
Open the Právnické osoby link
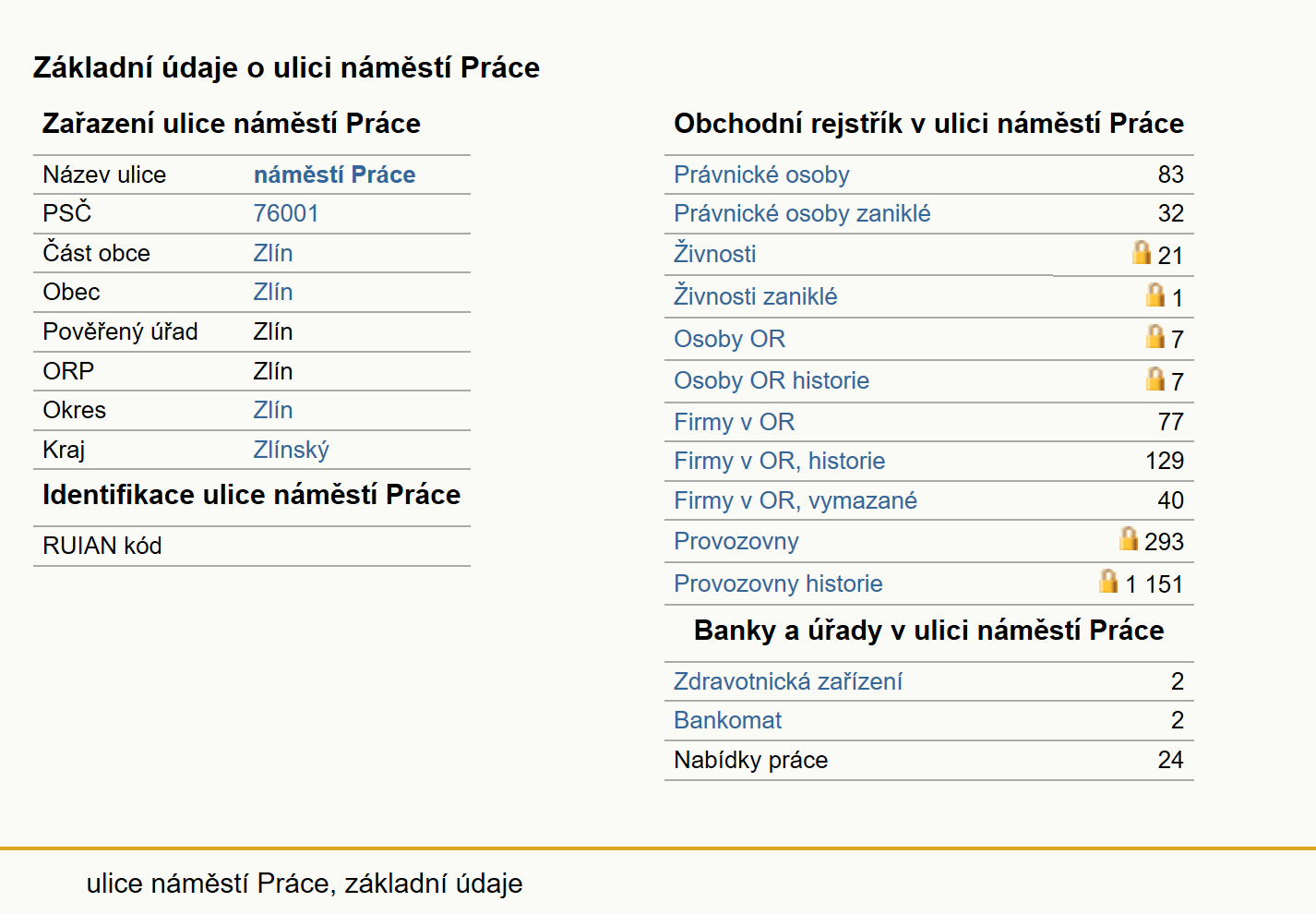pos(761,174)
